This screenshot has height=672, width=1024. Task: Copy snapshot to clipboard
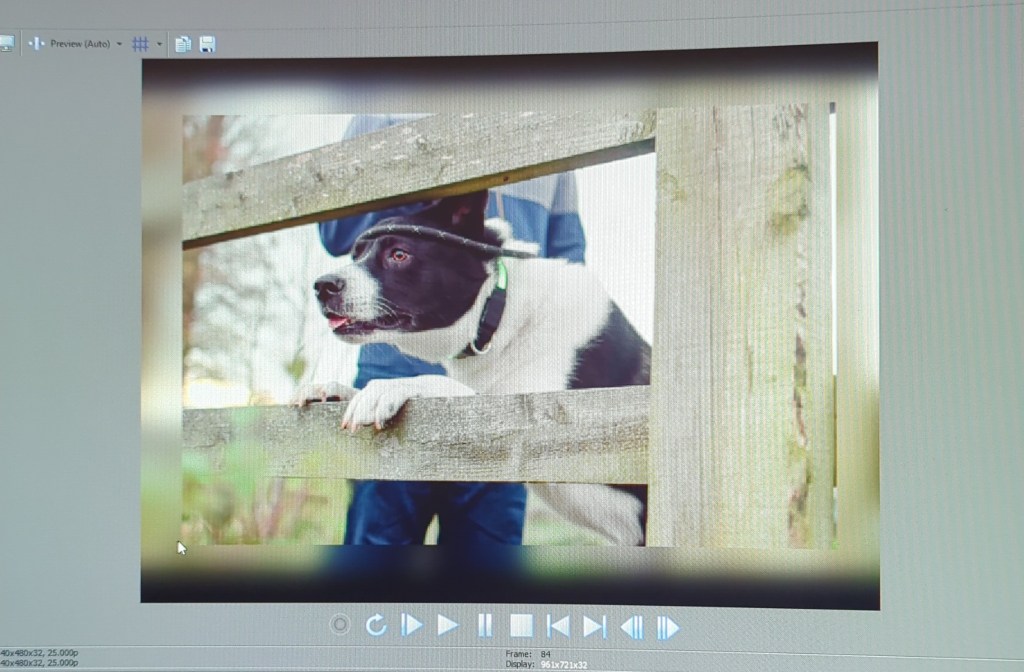[x=183, y=44]
